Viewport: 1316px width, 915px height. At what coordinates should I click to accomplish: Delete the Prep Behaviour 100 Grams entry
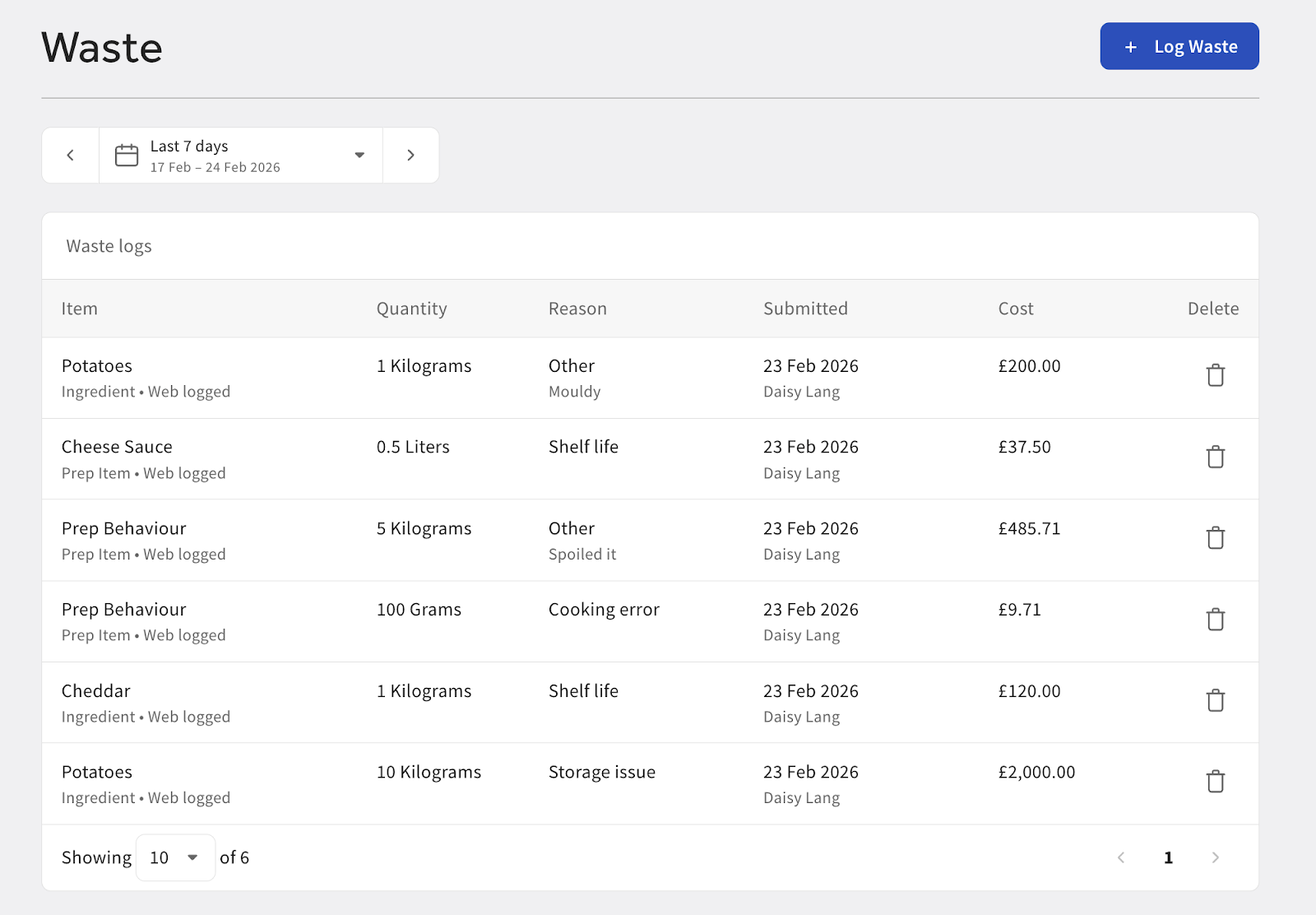click(x=1215, y=620)
